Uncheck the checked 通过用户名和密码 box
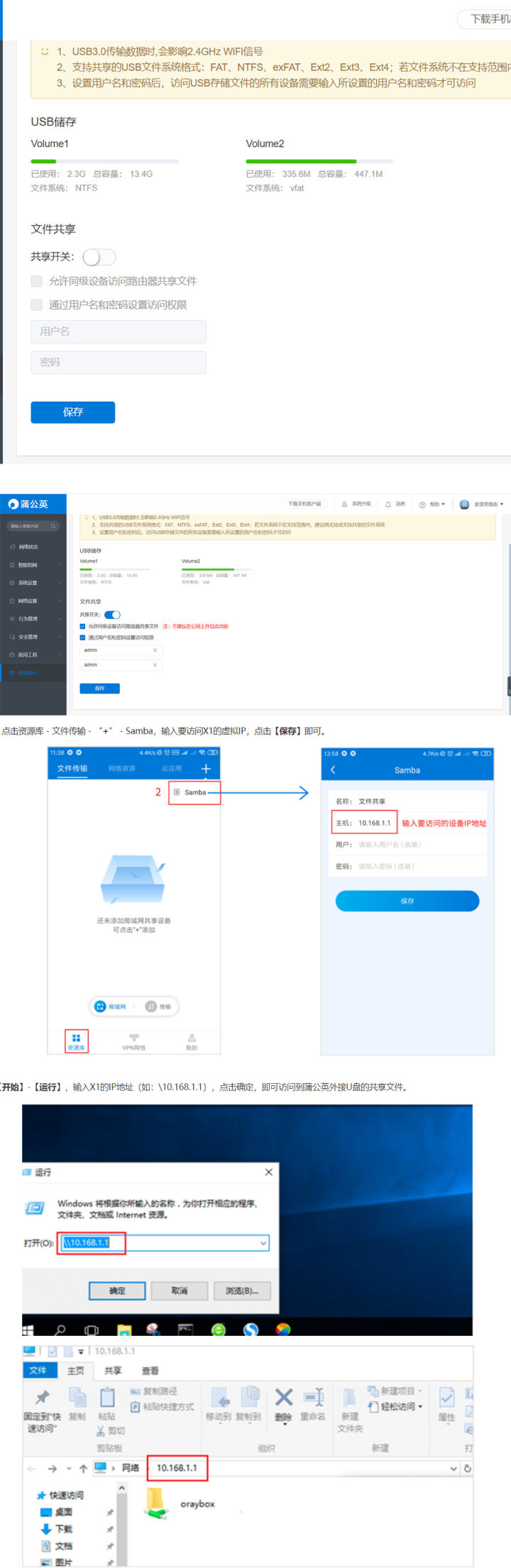Image resolution: width=511 pixels, height=1568 pixels. 82,637
